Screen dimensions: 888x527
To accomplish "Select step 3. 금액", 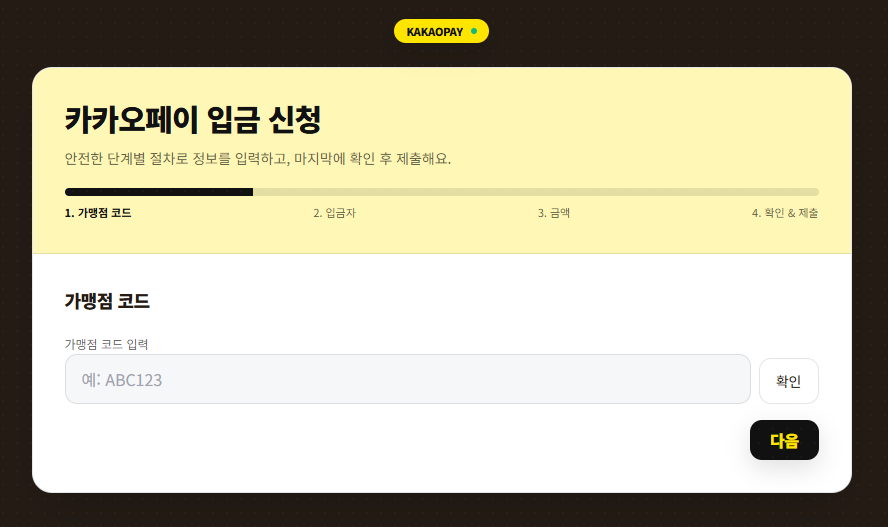I will pyautogui.click(x=554, y=213).
